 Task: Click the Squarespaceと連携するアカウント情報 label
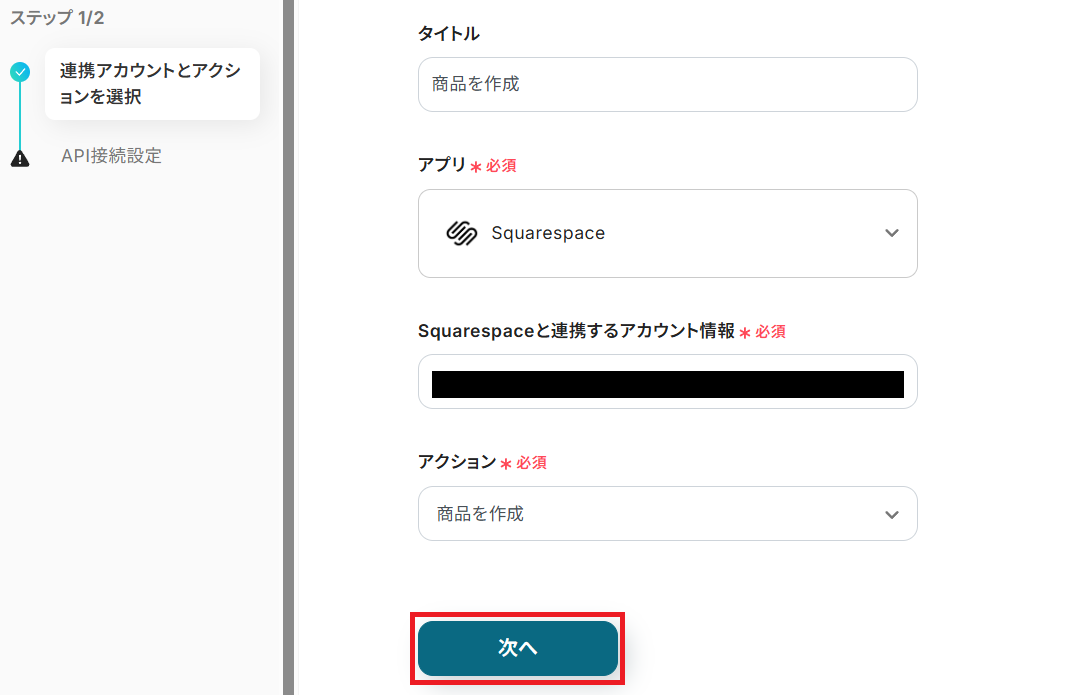click(x=576, y=331)
